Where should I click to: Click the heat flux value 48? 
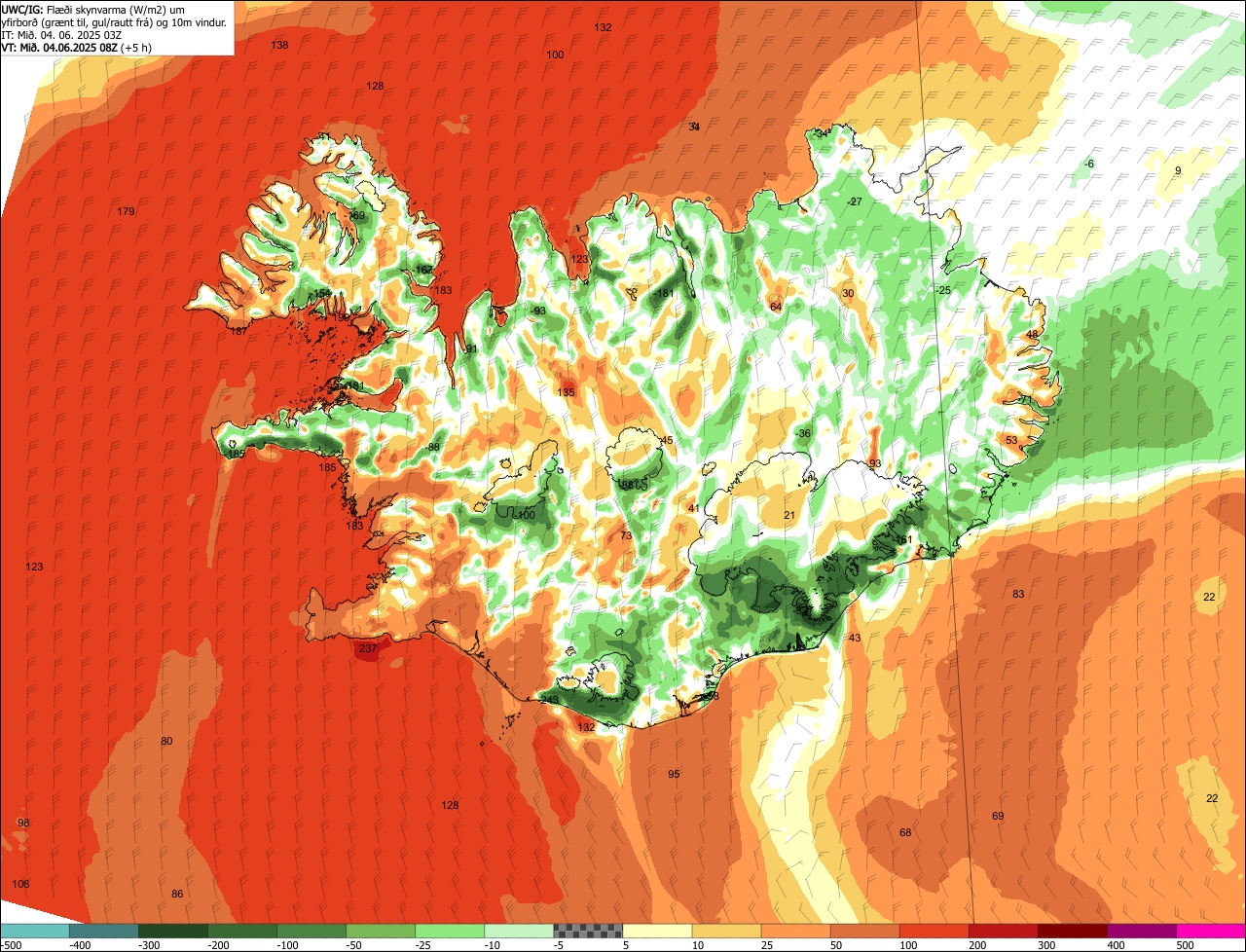[x=1032, y=335]
